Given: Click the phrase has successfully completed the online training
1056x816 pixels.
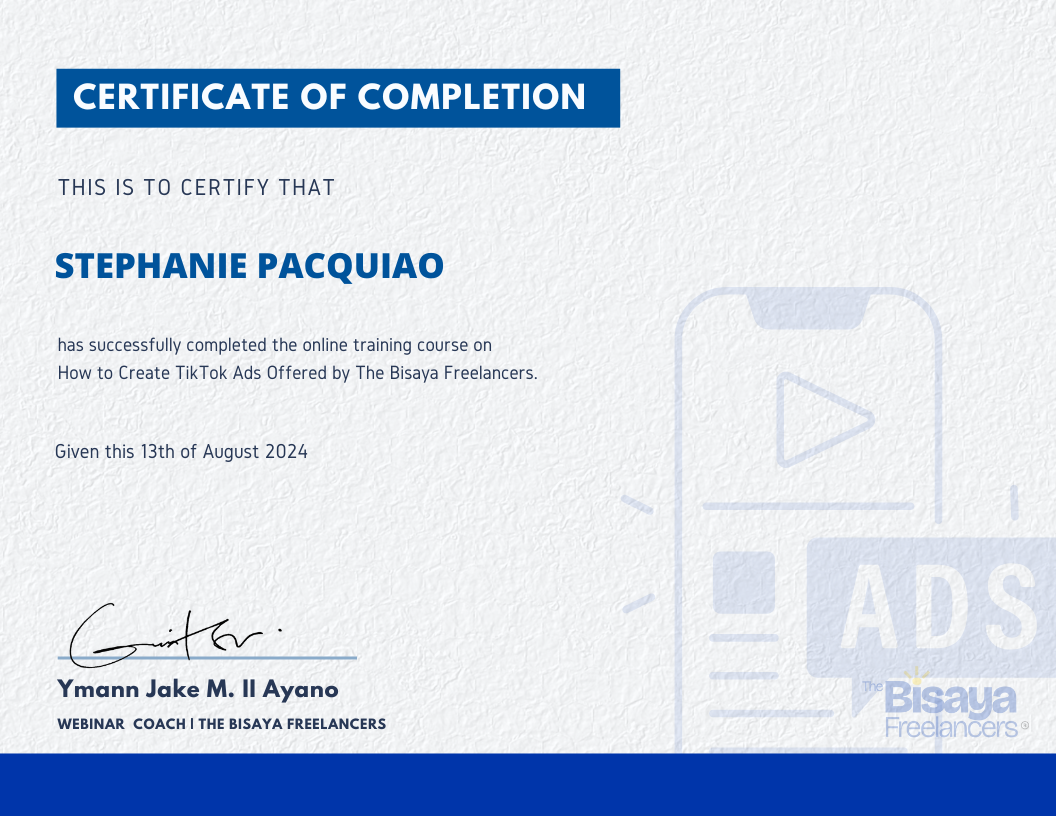Looking at the screenshot, I should [275, 345].
